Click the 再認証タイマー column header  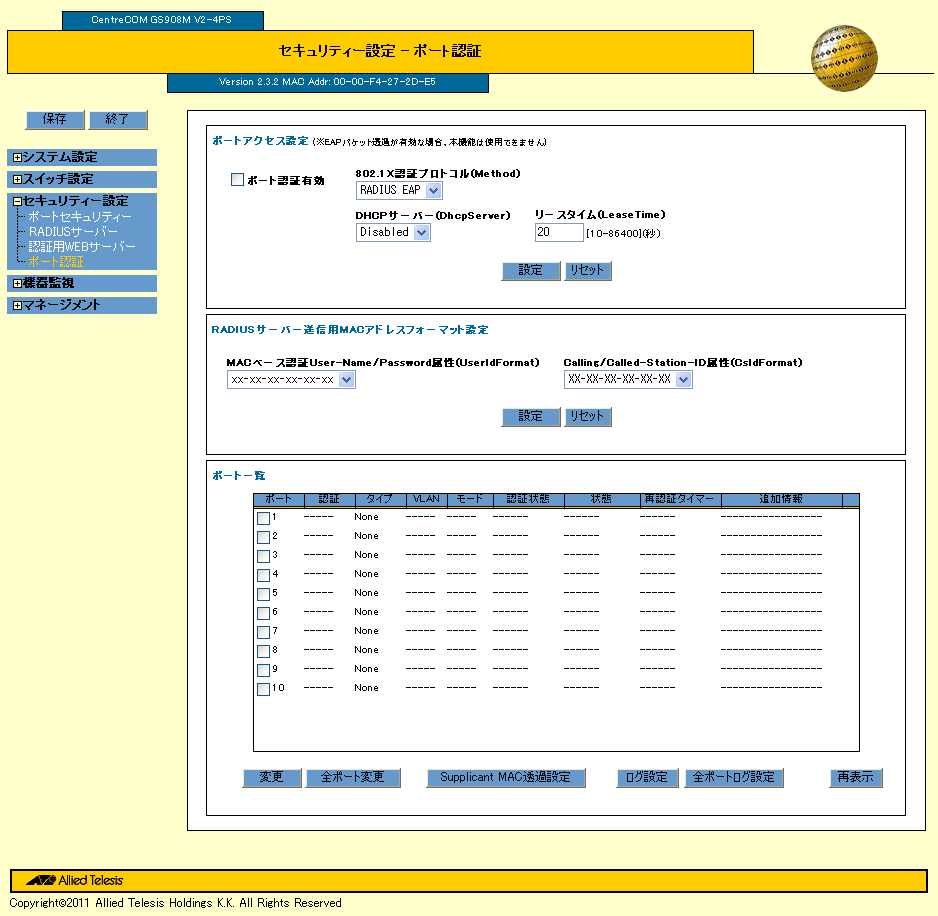click(680, 499)
